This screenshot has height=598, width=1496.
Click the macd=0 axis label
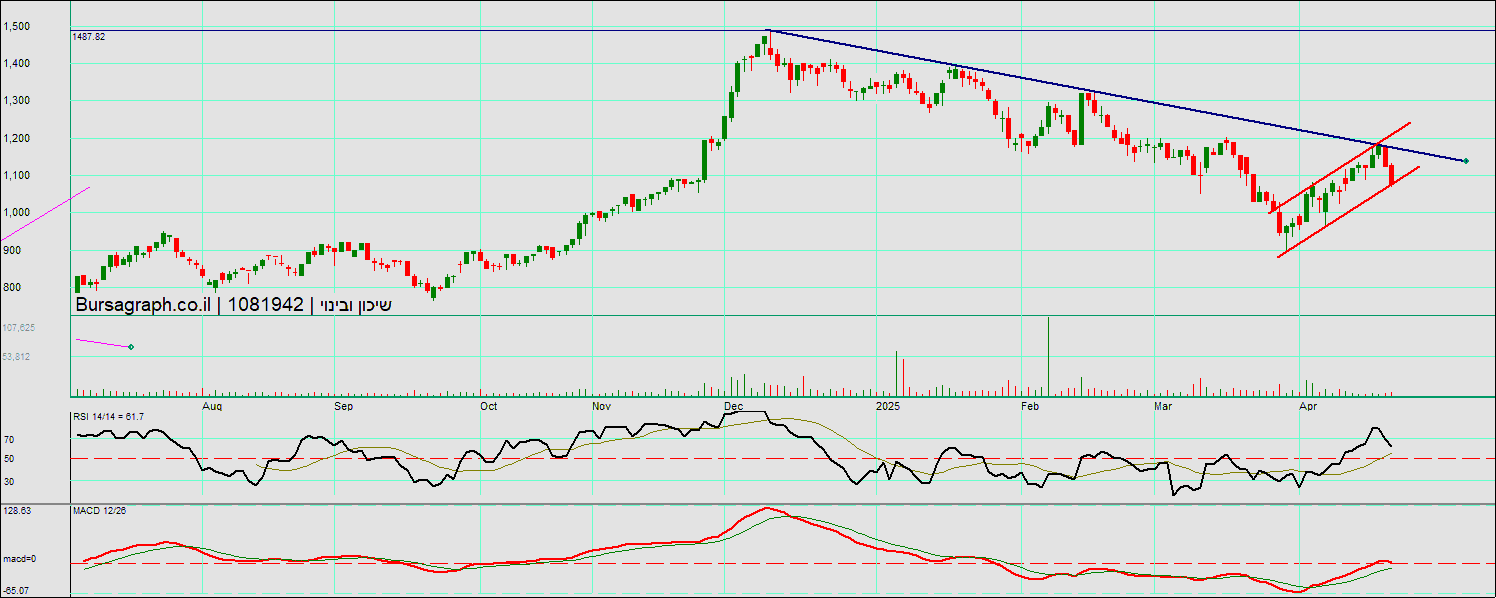(17, 559)
